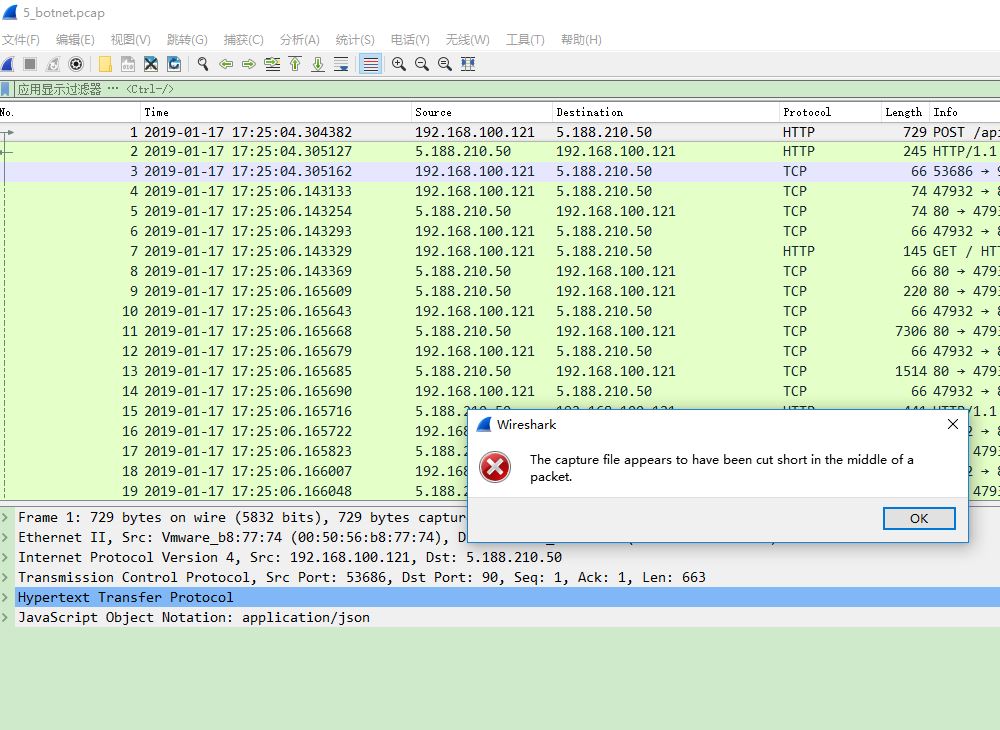Viewport: 1000px width, 730px height.
Task: Select packet 19 at 17:25:06.166048
Action: coord(233,491)
